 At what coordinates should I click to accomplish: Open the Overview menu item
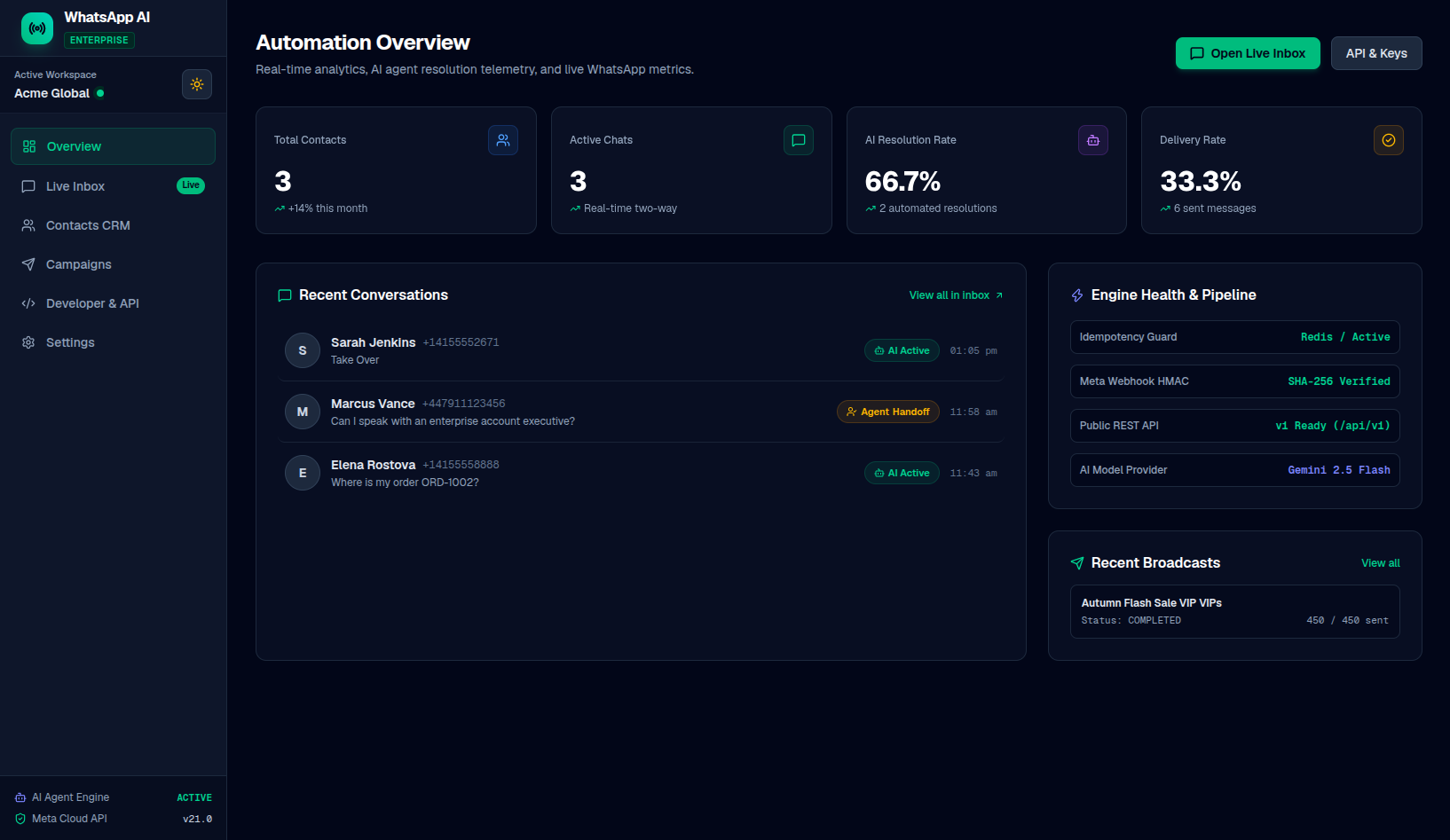113,146
